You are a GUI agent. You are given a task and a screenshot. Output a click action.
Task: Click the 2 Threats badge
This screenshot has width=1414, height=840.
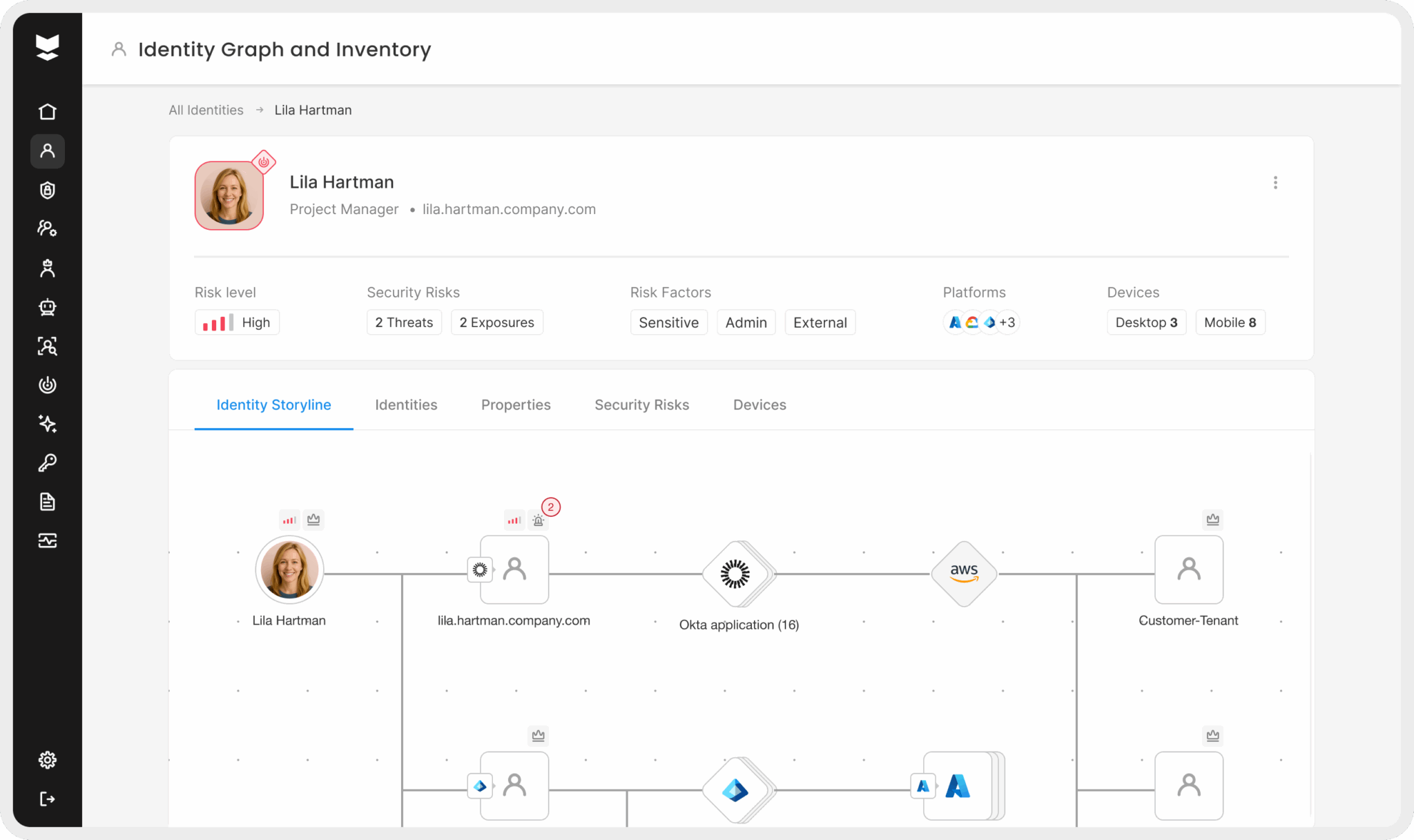tap(404, 322)
